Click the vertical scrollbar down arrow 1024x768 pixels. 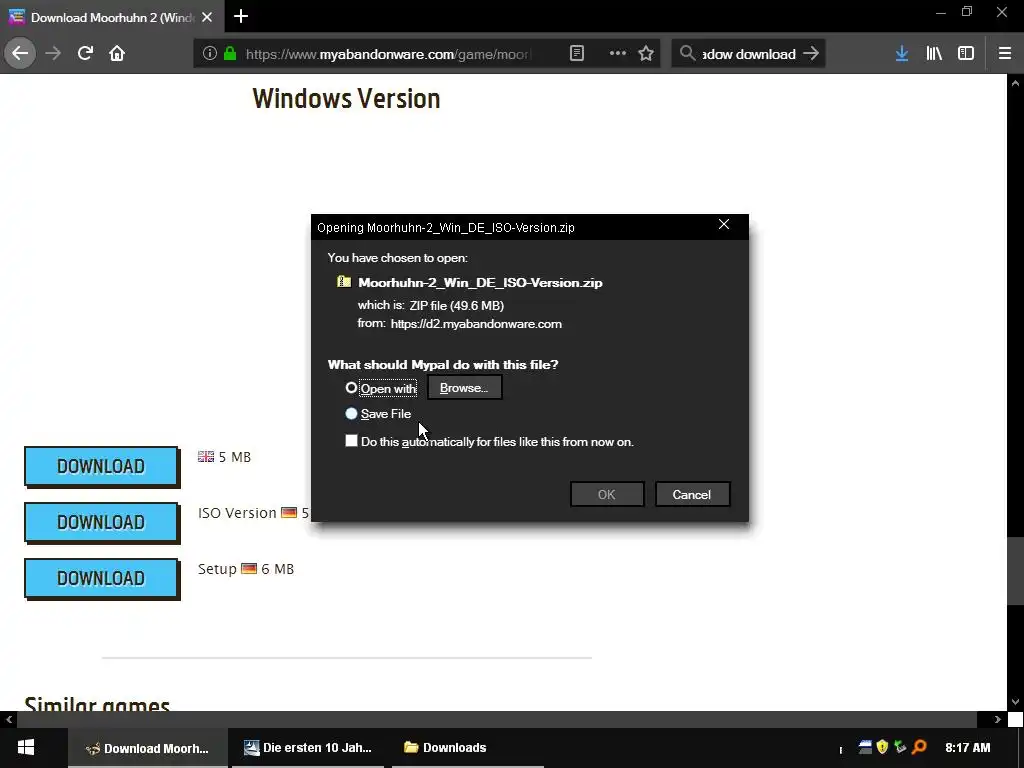tap(1015, 702)
